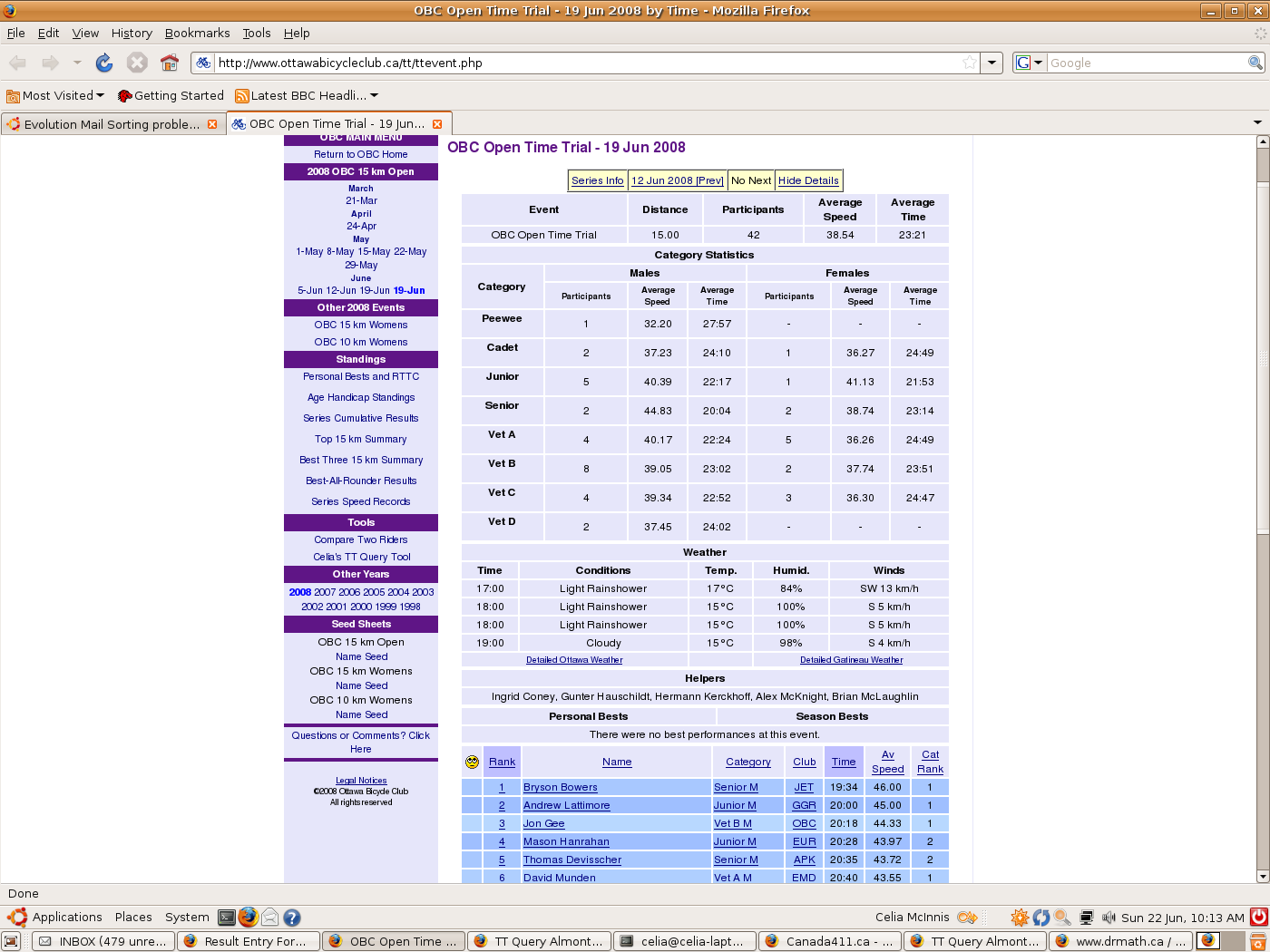Open the URL history dropdown arrow
This screenshot has width=1270, height=952.
point(992,63)
